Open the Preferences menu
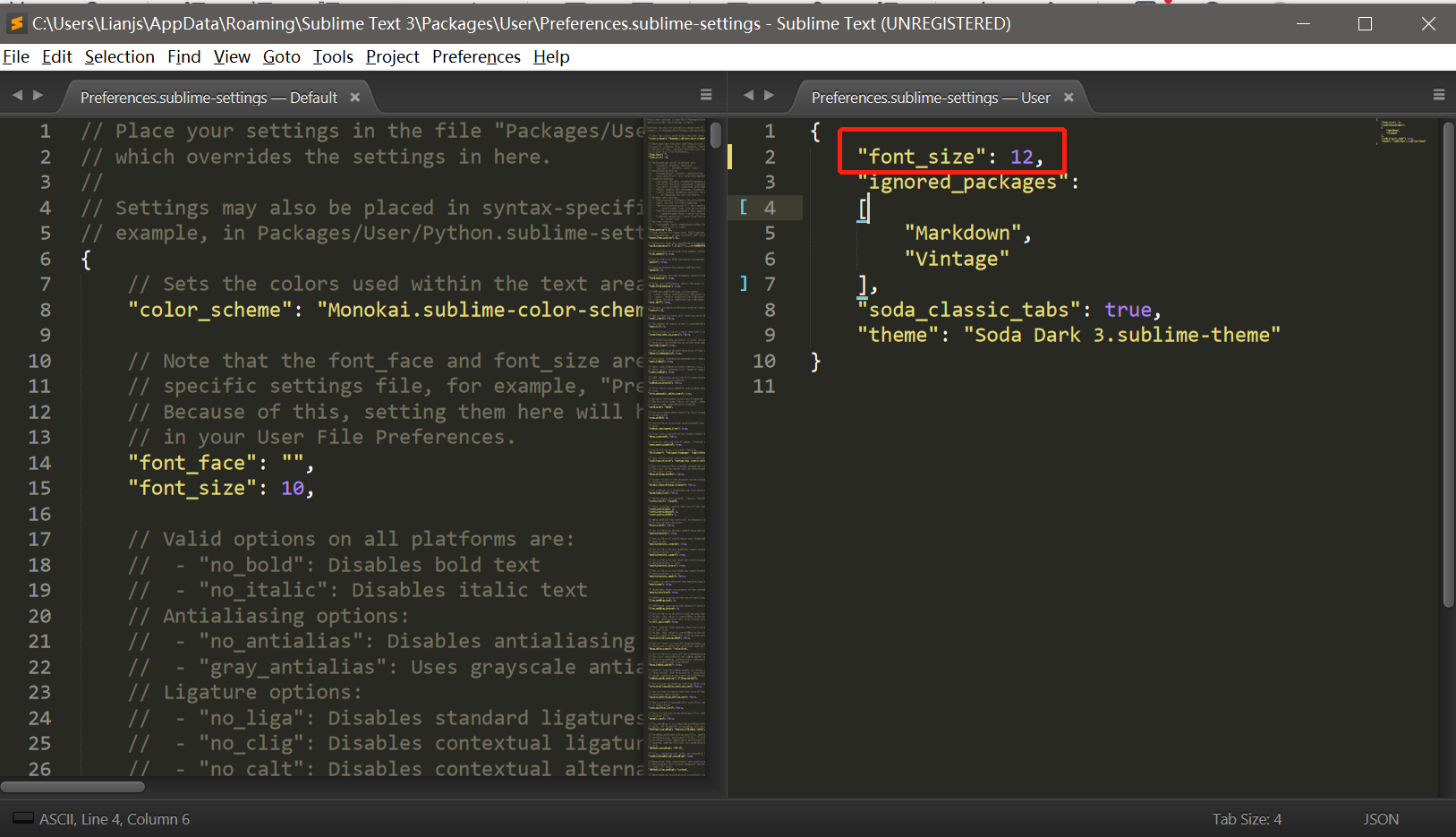1456x837 pixels. point(476,57)
